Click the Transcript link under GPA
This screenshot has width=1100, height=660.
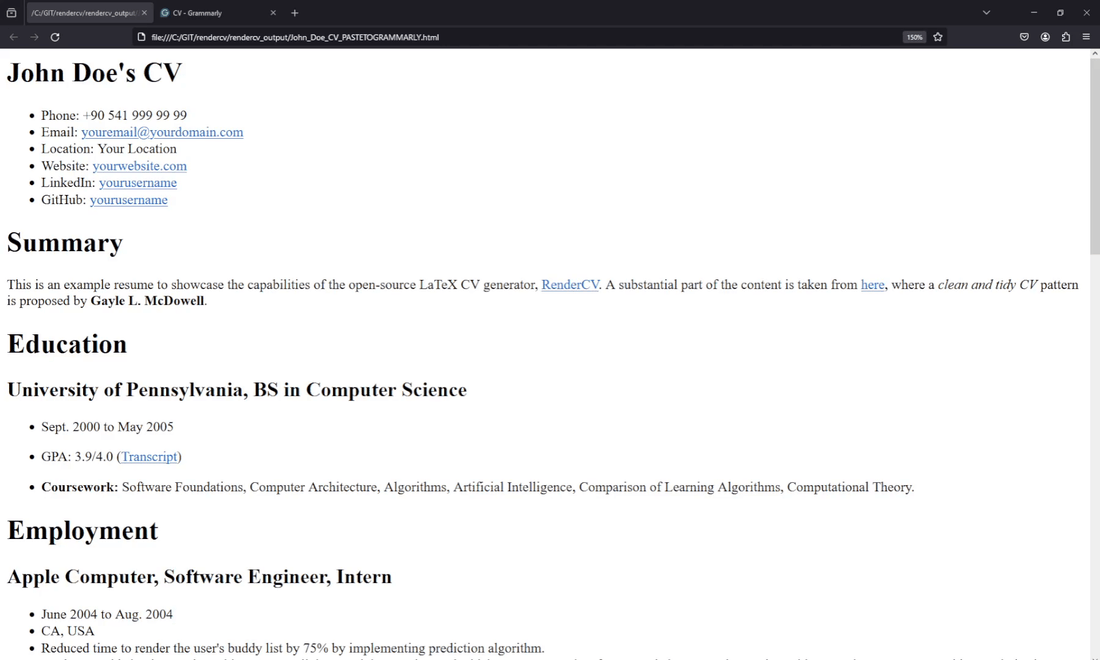(x=149, y=457)
